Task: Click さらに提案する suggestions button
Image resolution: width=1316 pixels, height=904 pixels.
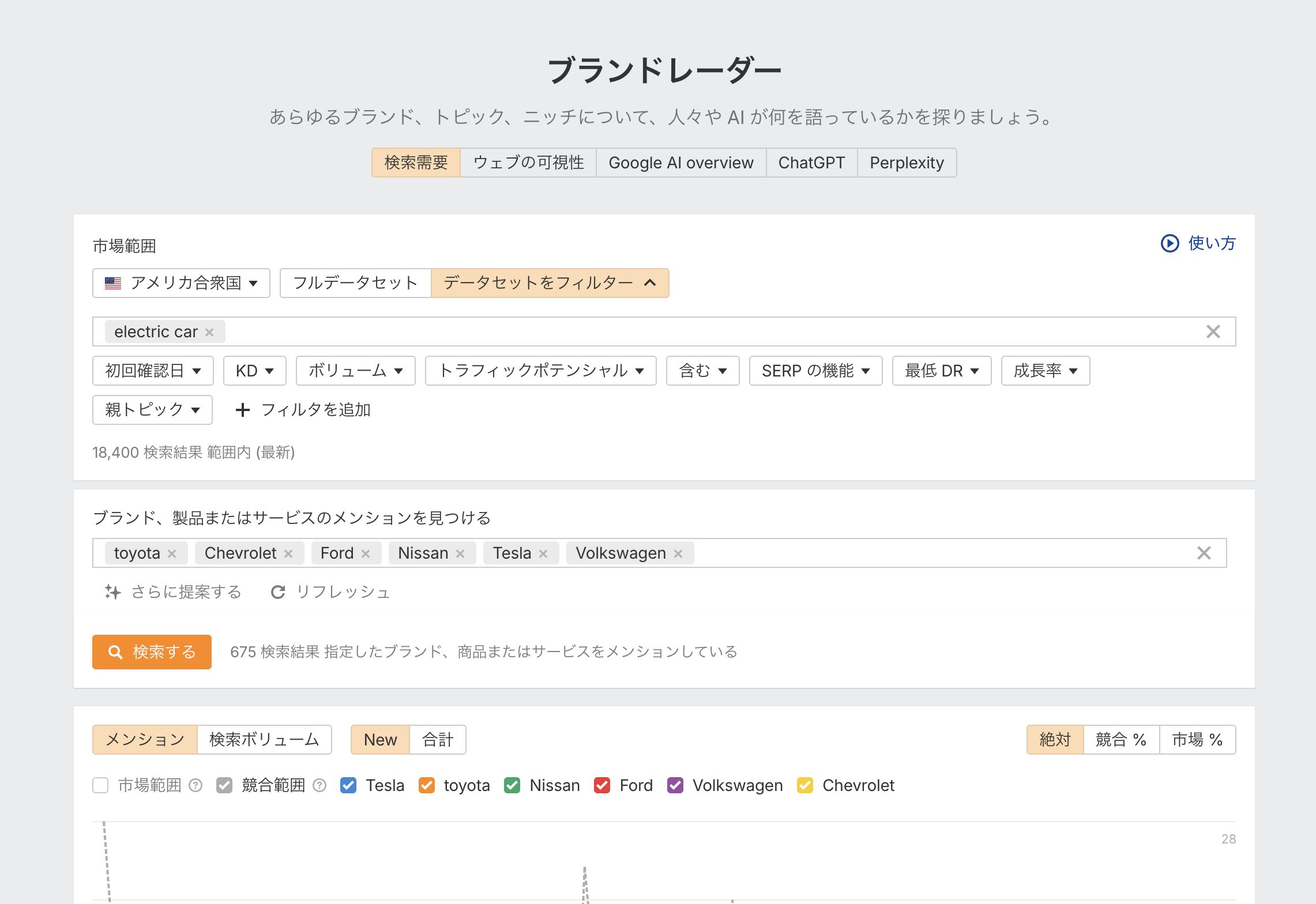Action: click(173, 592)
